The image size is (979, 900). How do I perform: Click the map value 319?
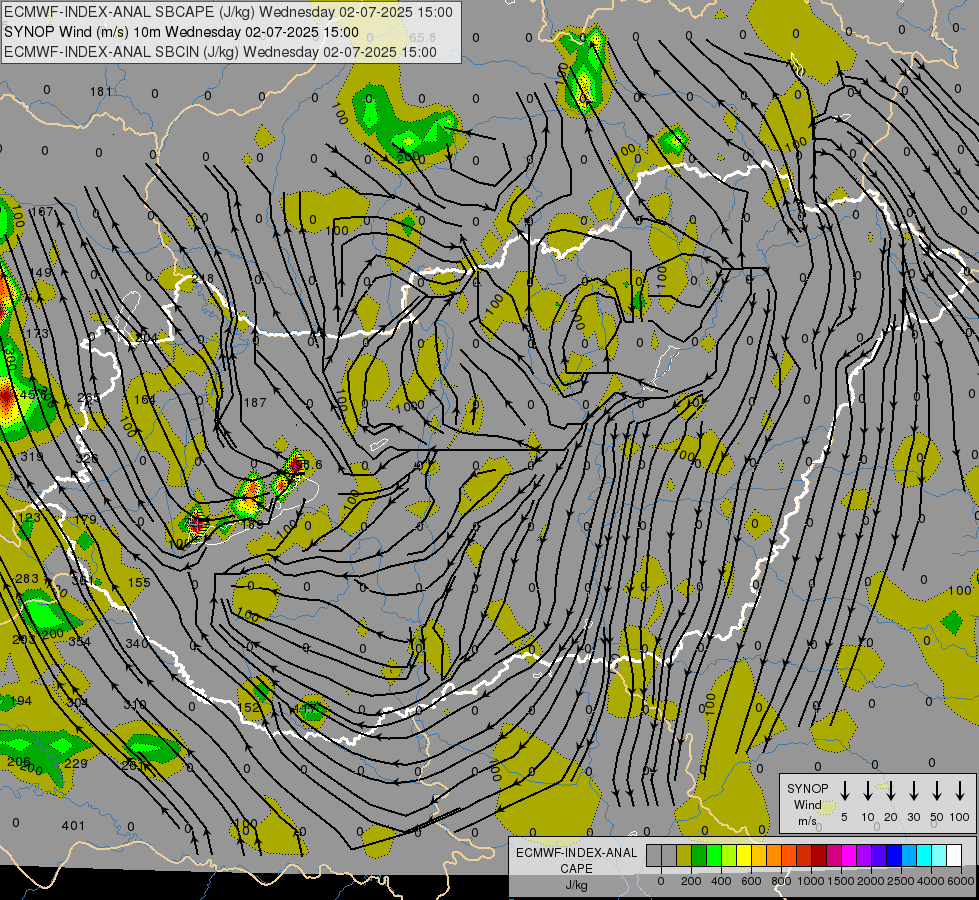point(32,457)
